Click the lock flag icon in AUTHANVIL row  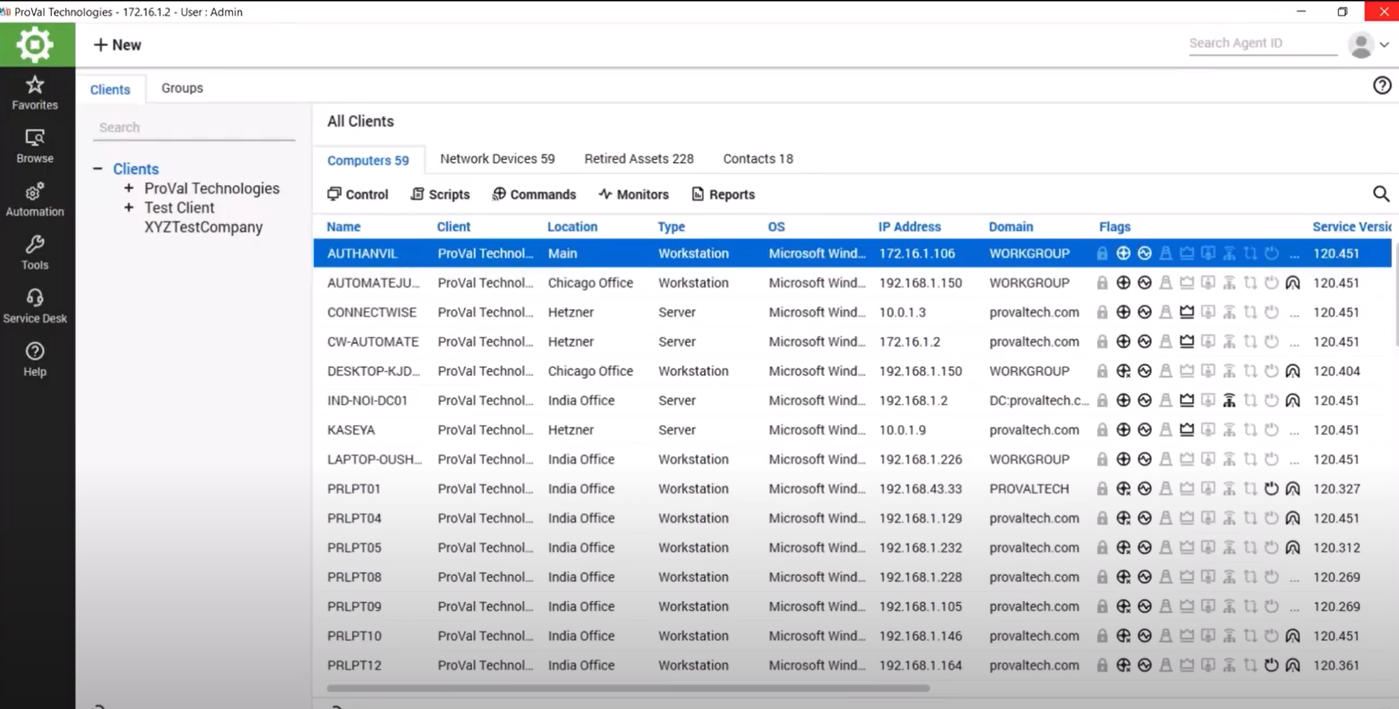pyautogui.click(x=1102, y=254)
